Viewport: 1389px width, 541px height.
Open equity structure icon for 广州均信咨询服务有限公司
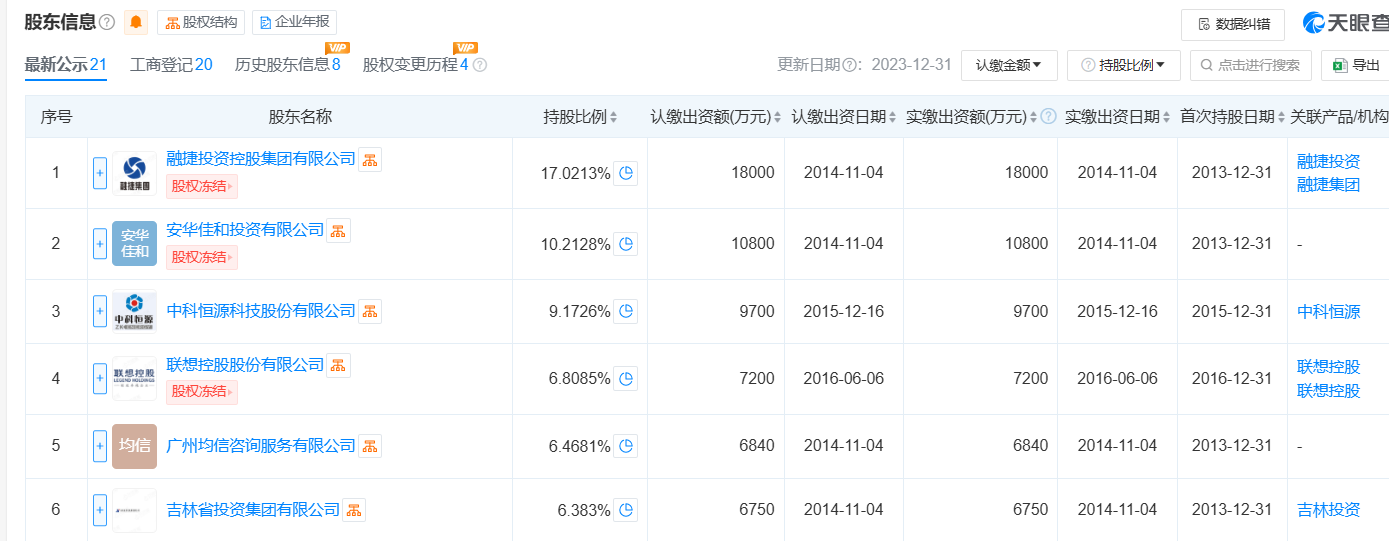pos(370,446)
